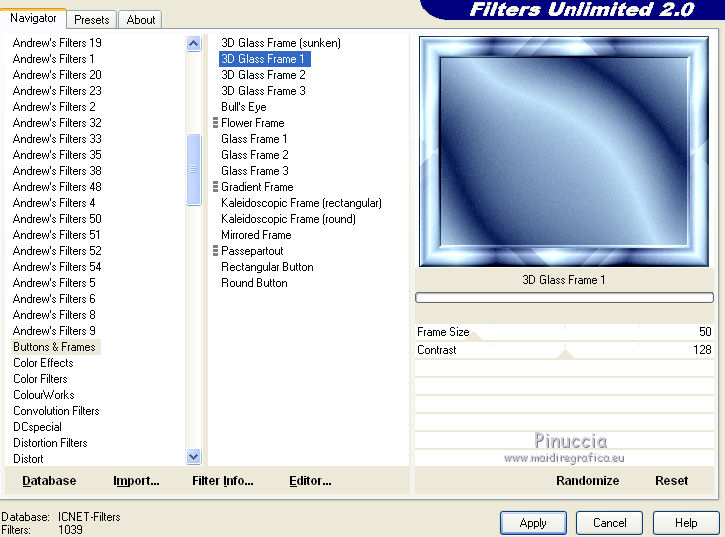Select Andrew's Filters 23 category

(x=57, y=91)
